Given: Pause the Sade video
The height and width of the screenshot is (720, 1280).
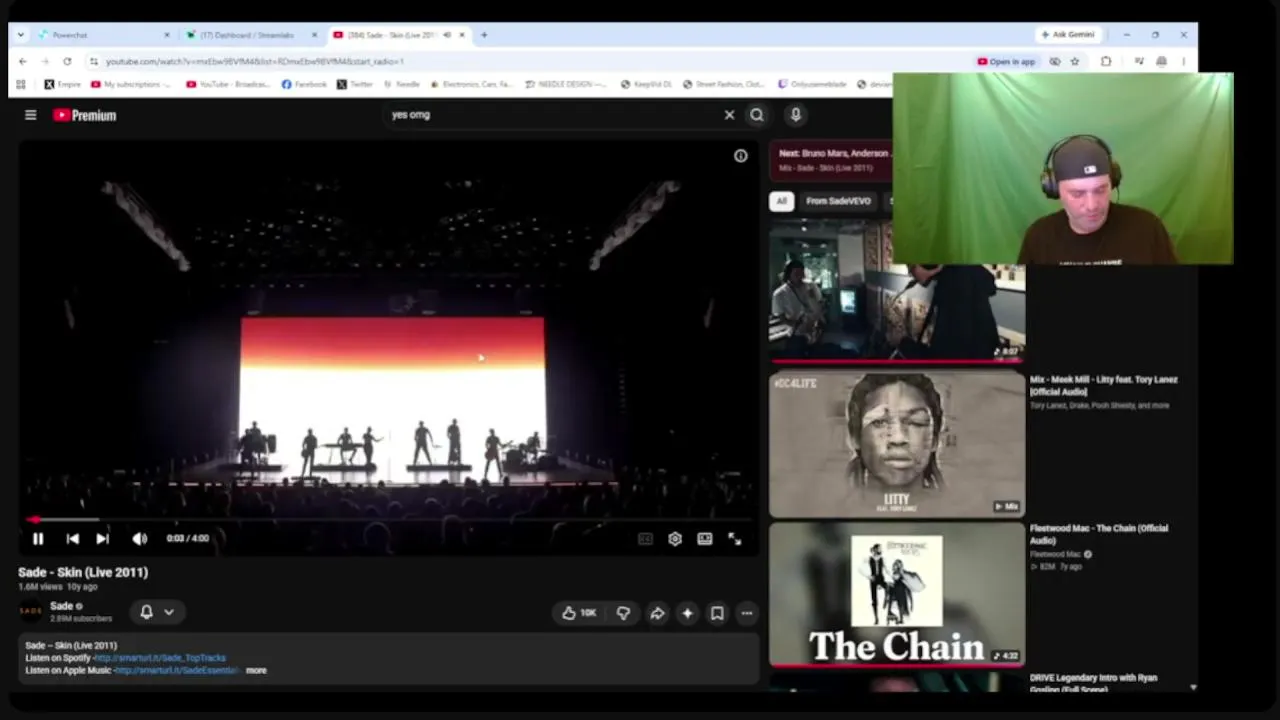Looking at the screenshot, I should [x=38, y=539].
